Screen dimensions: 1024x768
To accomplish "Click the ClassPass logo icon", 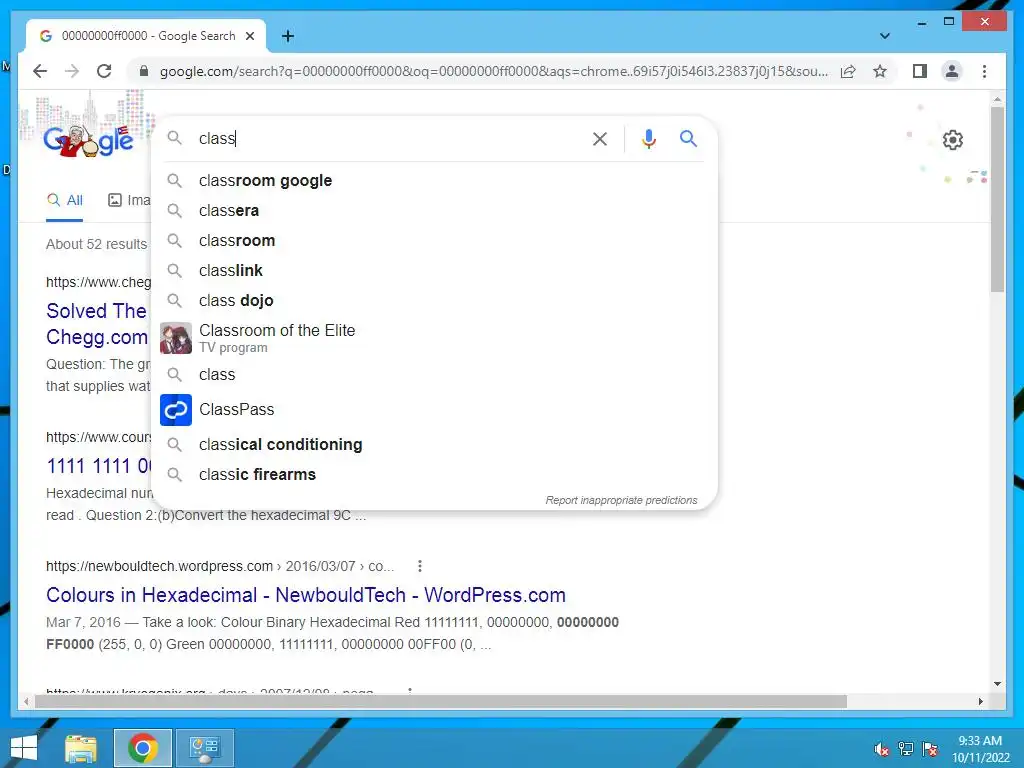I will (176, 409).
